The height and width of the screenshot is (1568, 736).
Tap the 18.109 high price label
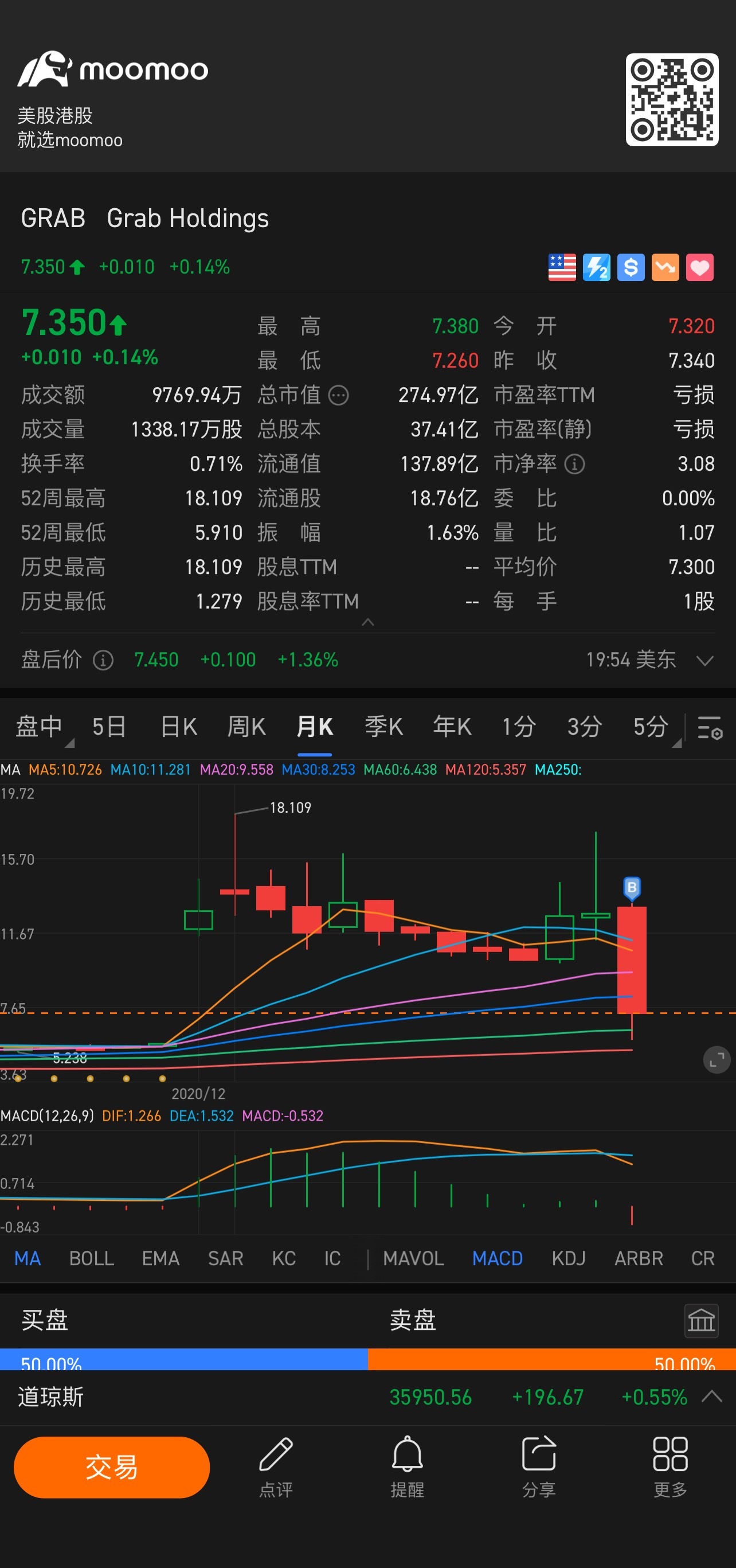(290, 808)
